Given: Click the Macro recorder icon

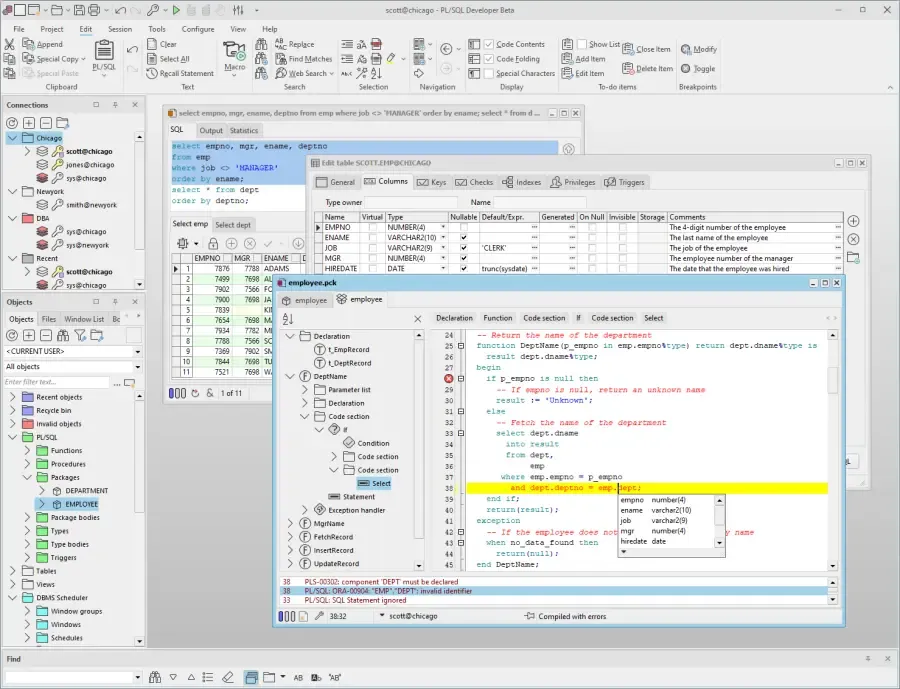Looking at the screenshot, I should [234, 51].
